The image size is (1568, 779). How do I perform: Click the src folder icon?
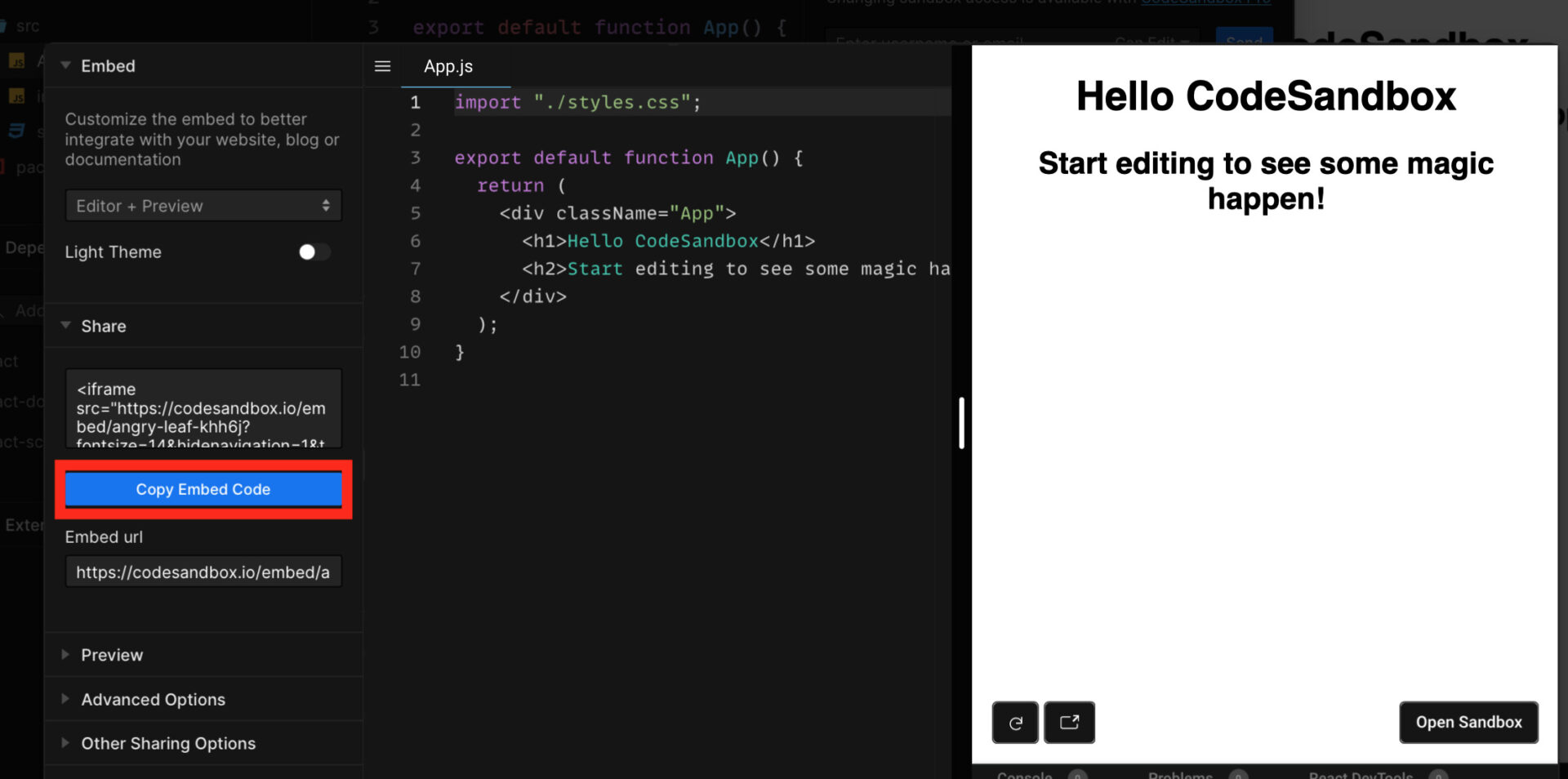[x=4, y=25]
